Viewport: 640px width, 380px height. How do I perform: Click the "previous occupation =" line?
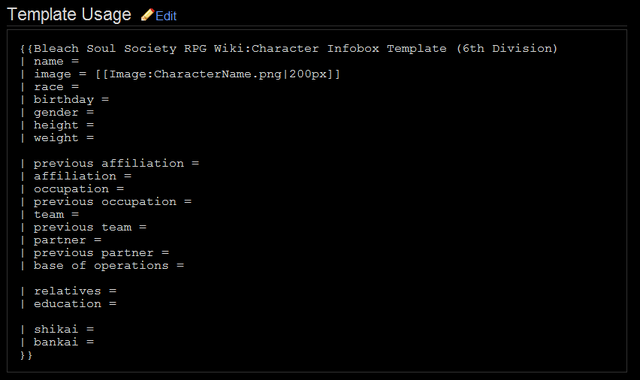point(106,202)
